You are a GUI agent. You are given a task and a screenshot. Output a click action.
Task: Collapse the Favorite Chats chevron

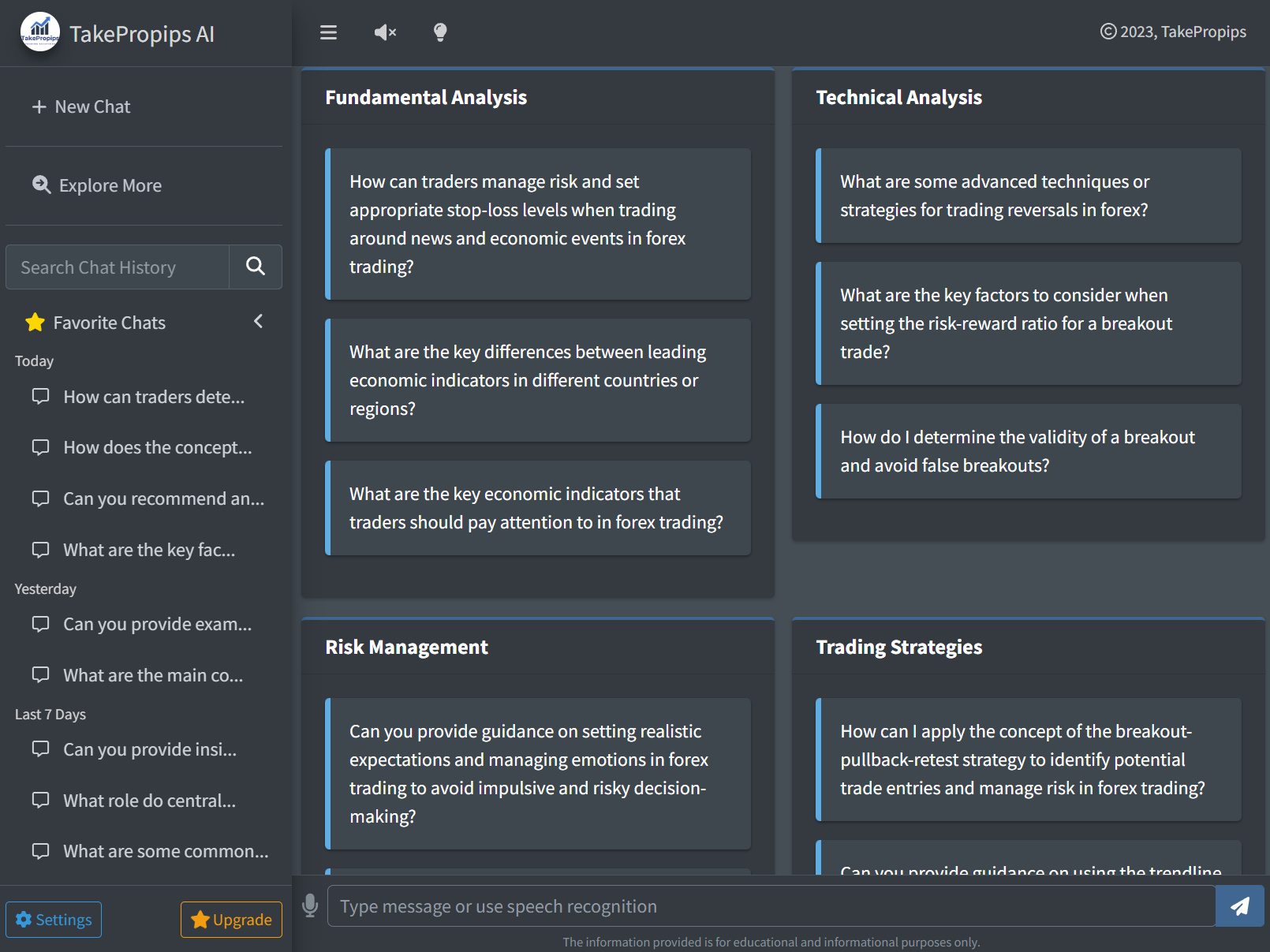pyautogui.click(x=258, y=321)
